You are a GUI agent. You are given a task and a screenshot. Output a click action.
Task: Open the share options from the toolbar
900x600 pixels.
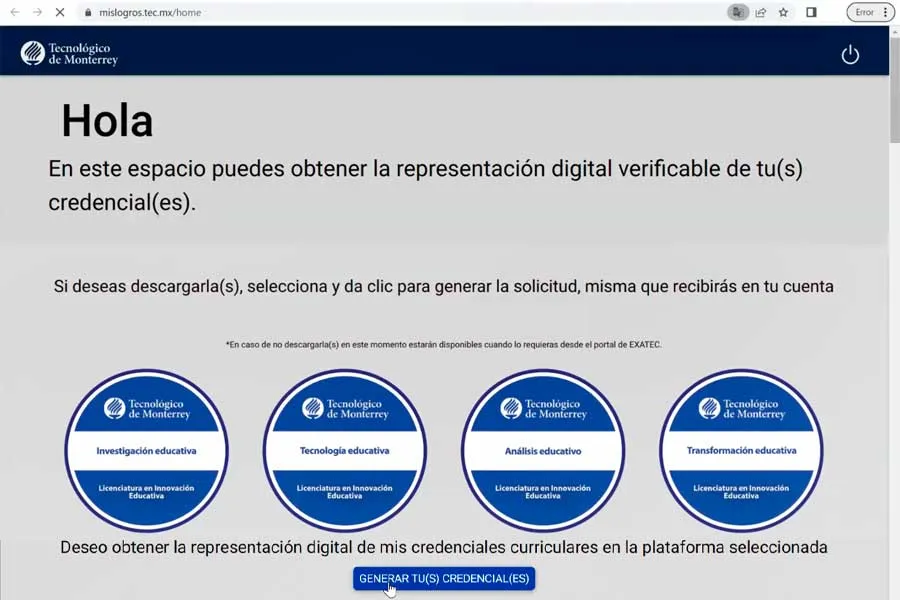pyautogui.click(x=761, y=12)
